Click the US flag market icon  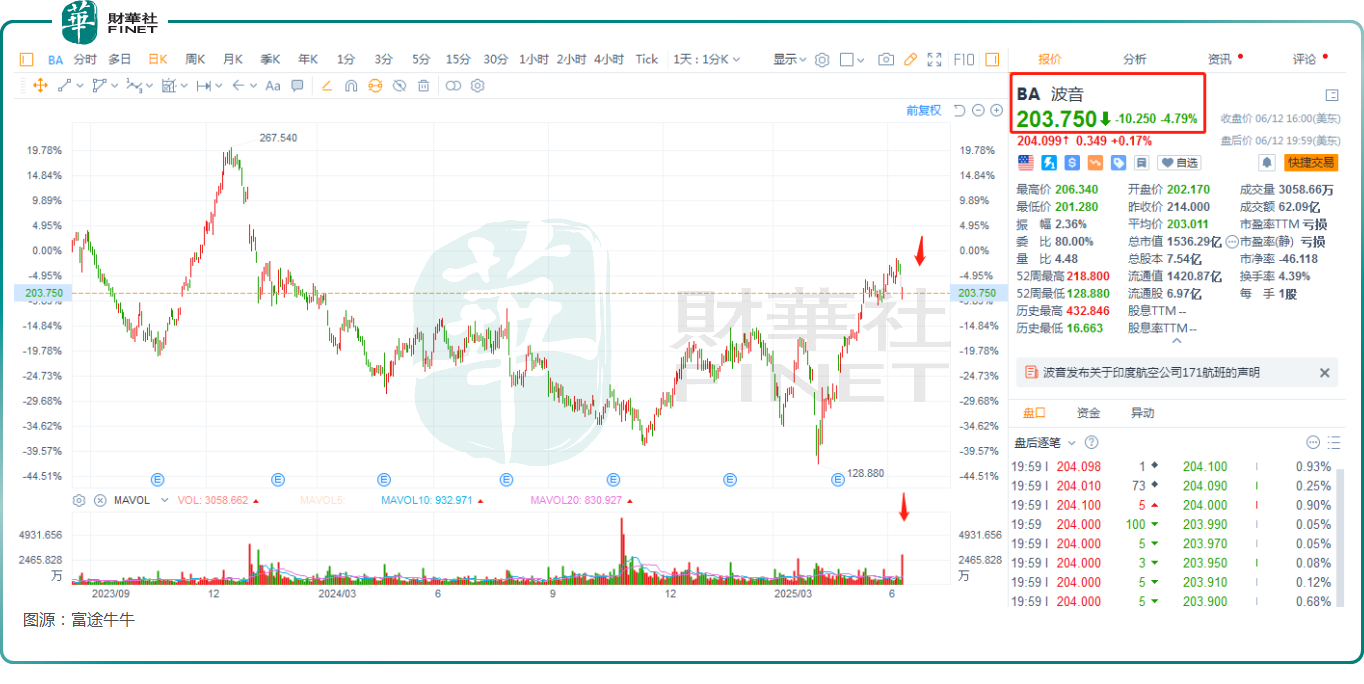(x=1026, y=162)
